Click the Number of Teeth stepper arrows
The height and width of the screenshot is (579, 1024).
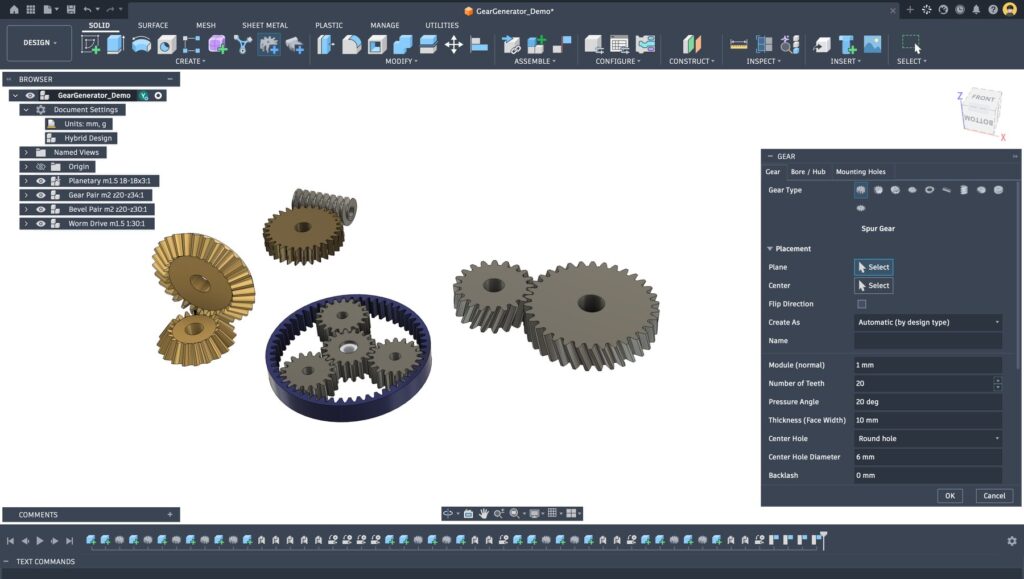coord(997,384)
